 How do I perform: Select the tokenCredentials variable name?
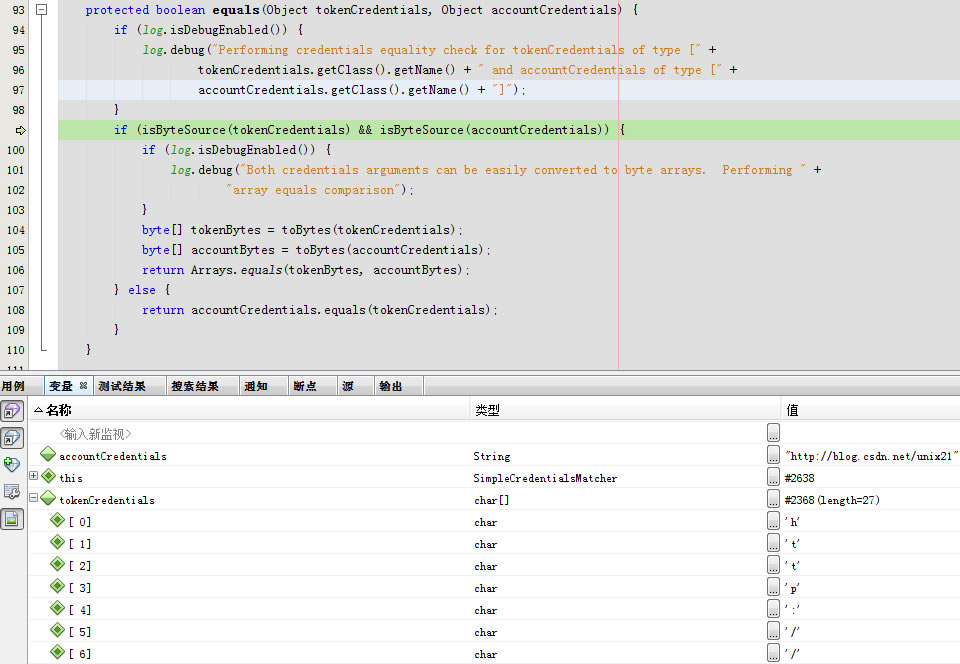coord(107,501)
